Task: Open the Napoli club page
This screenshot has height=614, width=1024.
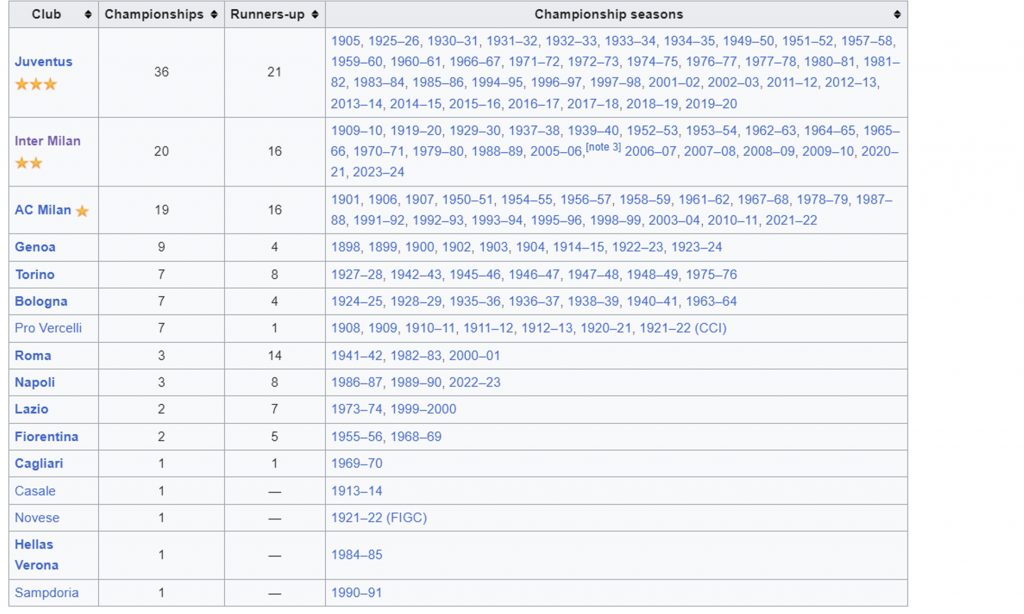Action: [35, 382]
